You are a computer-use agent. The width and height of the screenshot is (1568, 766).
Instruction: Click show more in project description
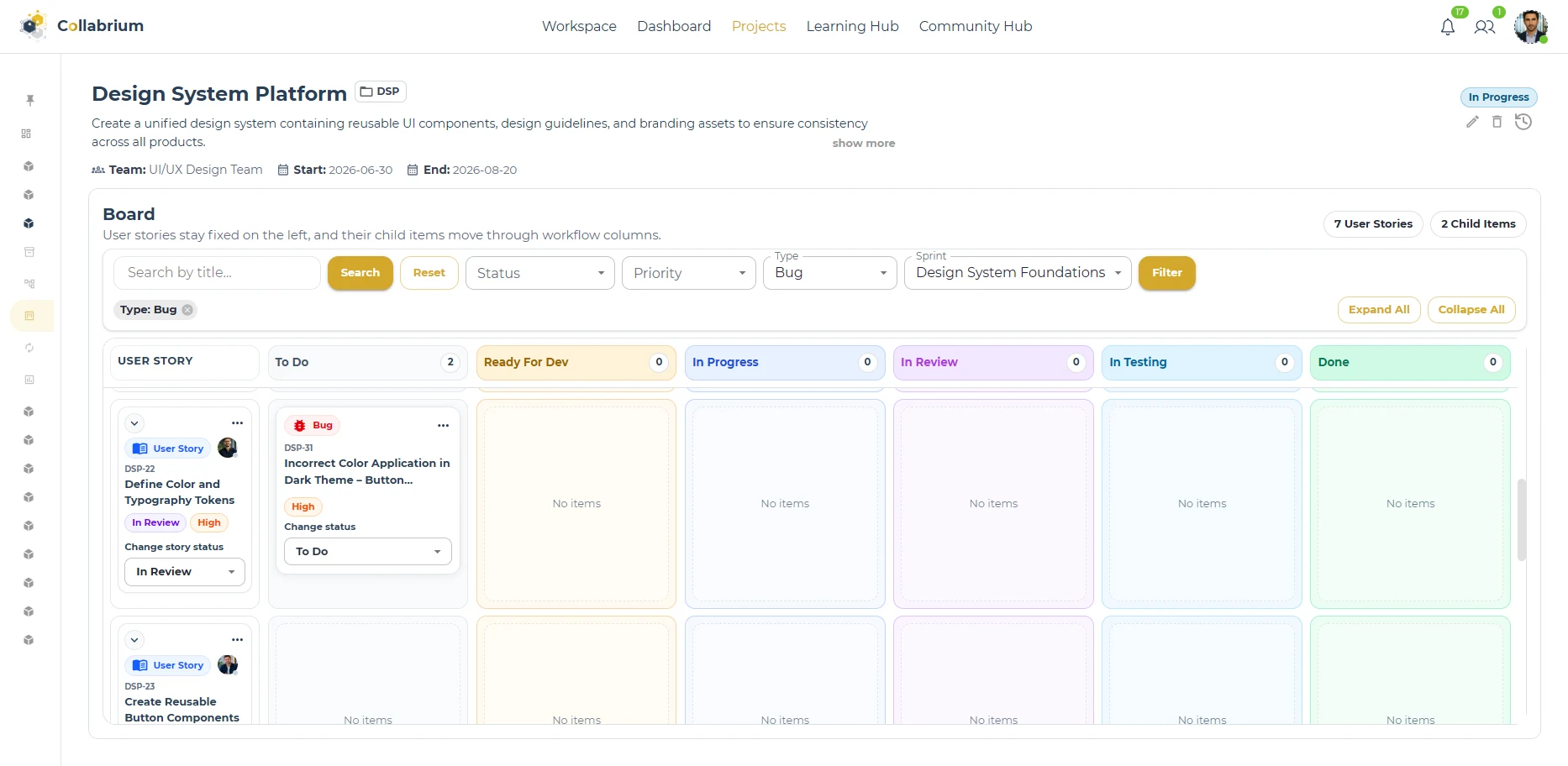[864, 144]
